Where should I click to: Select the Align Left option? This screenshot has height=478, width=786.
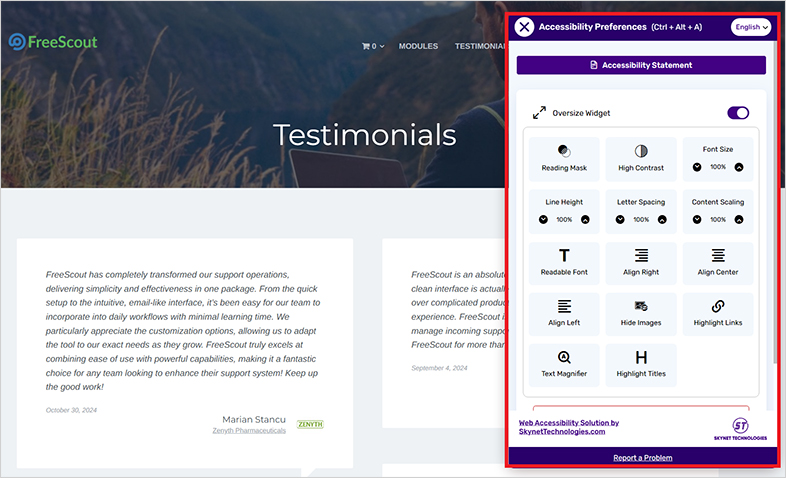(x=564, y=314)
